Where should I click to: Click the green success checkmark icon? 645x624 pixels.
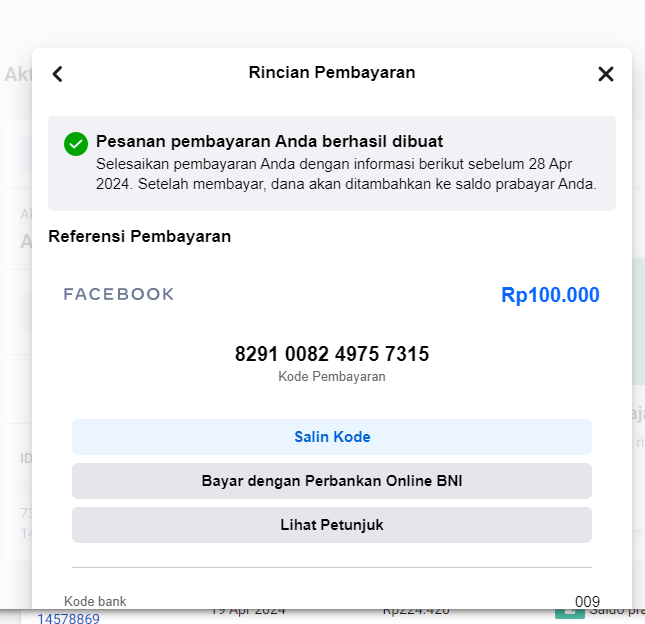pos(76,144)
